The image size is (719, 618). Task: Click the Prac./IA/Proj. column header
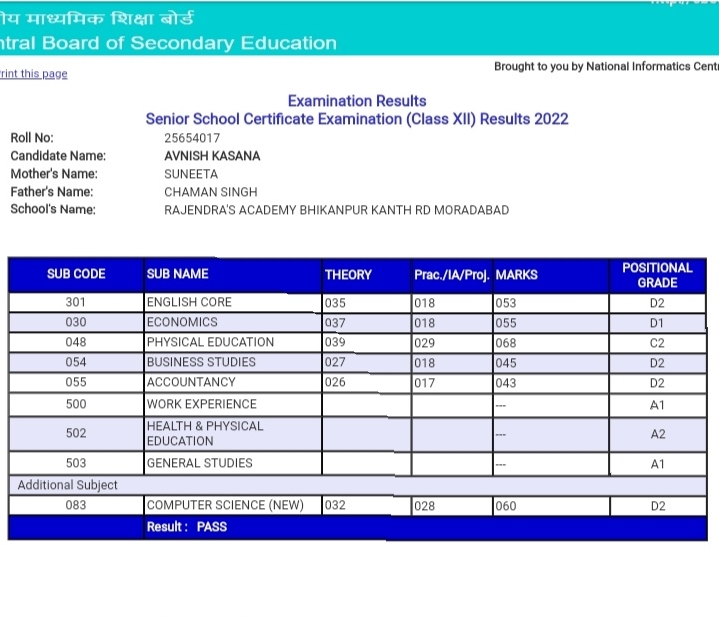[x=452, y=275]
